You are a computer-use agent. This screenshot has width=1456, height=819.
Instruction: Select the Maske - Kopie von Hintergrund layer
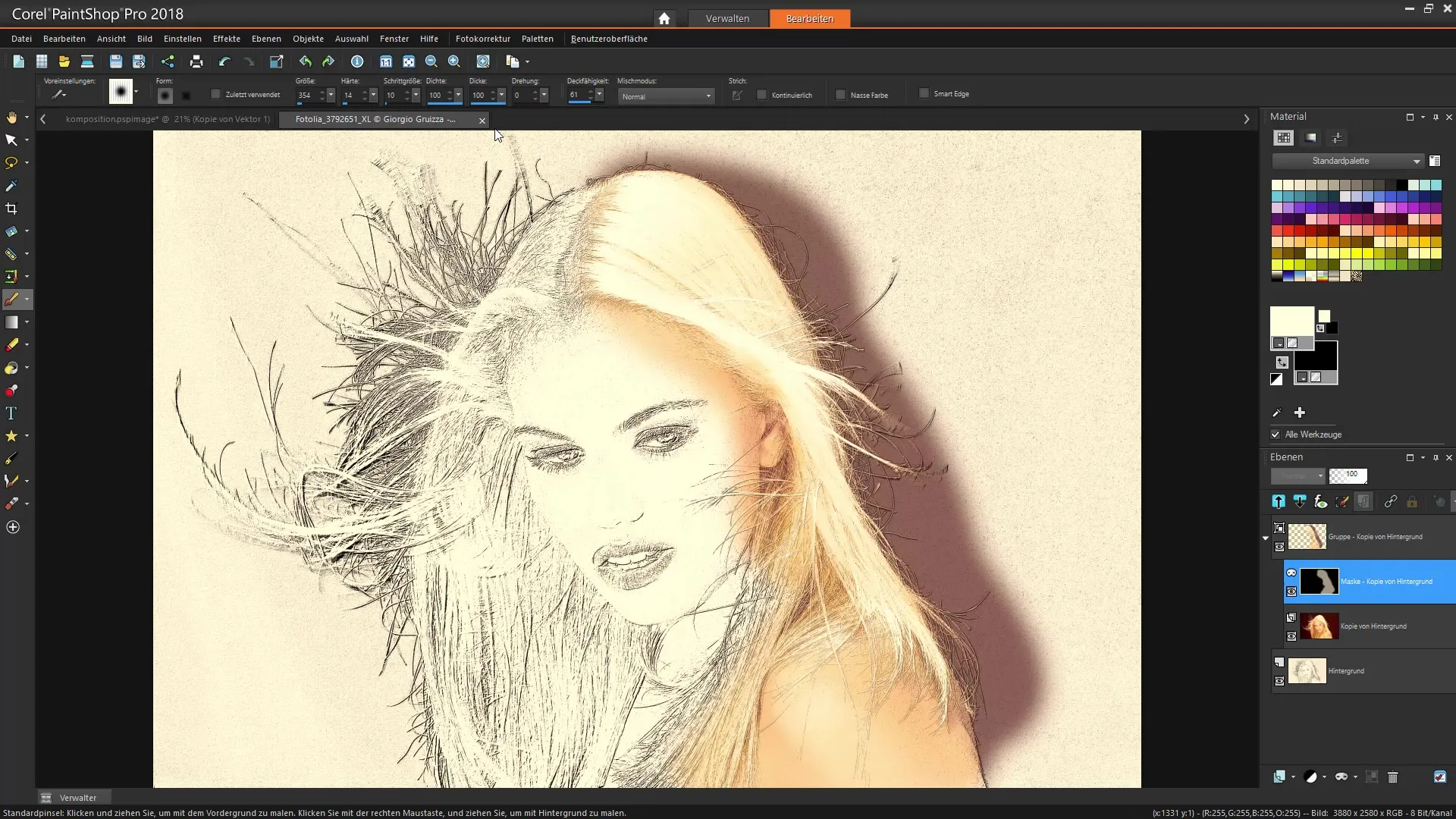pos(1369,582)
